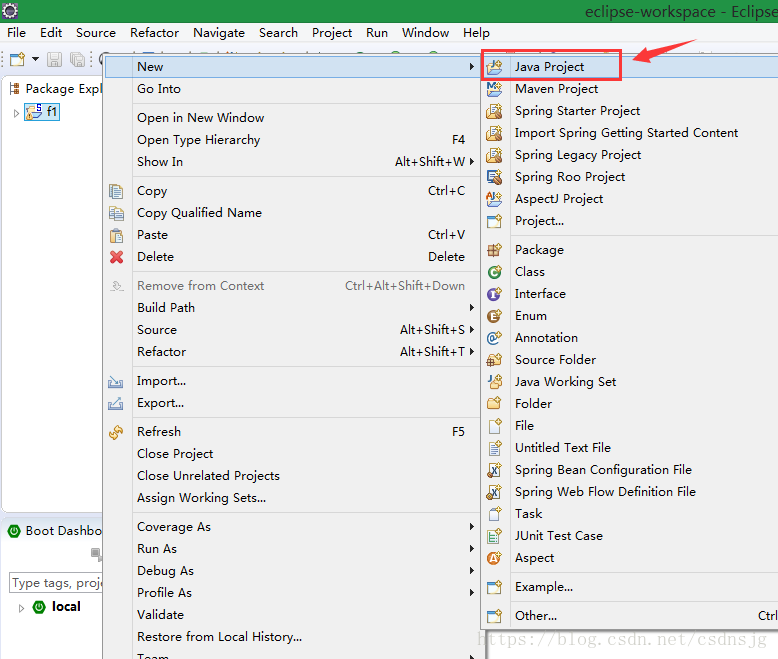Click the Save toolbar icon
The height and width of the screenshot is (659, 778).
pos(54,60)
